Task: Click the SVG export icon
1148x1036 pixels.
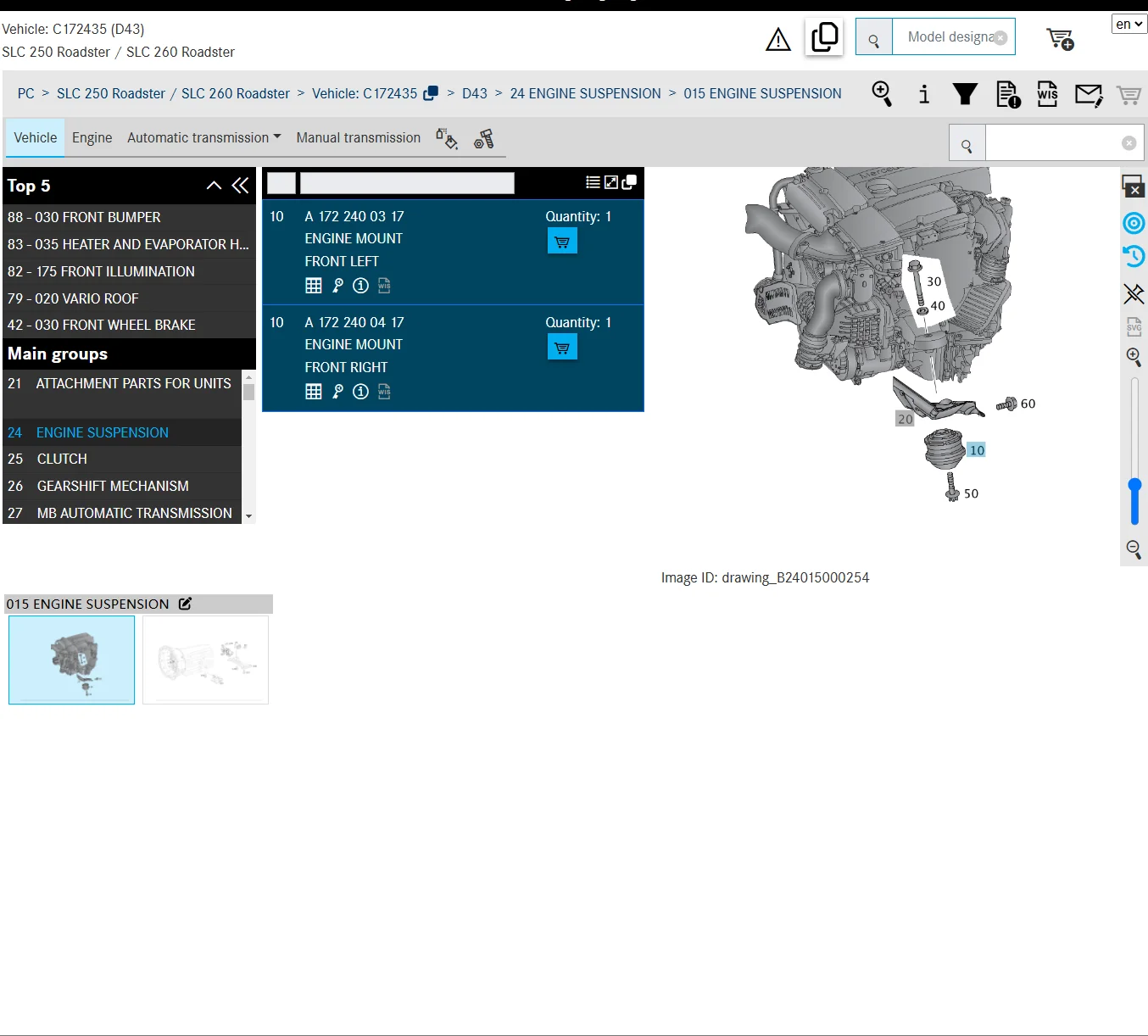Action: (1134, 326)
